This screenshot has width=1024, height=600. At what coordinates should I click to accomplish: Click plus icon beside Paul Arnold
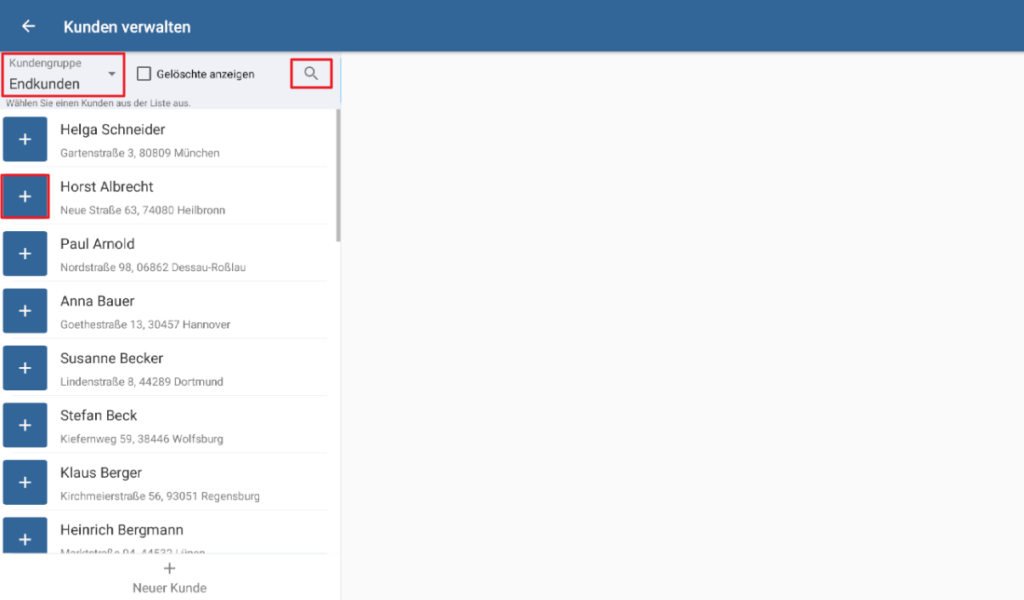coord(25,254)
